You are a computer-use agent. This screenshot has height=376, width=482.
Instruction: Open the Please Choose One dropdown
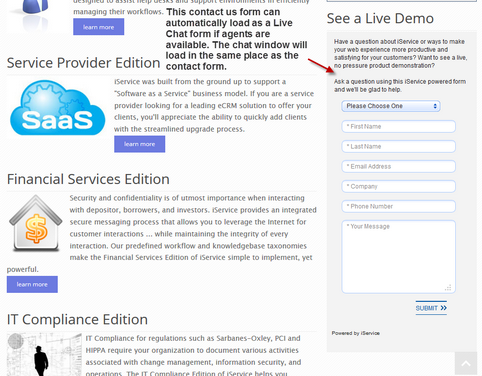[x=391, y=106]
